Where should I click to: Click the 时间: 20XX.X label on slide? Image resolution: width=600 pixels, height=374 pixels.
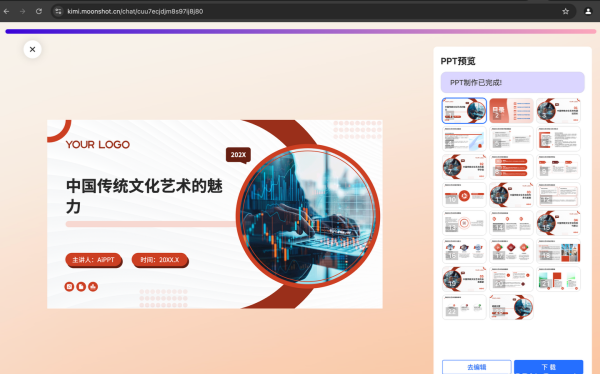coord(160,260)
